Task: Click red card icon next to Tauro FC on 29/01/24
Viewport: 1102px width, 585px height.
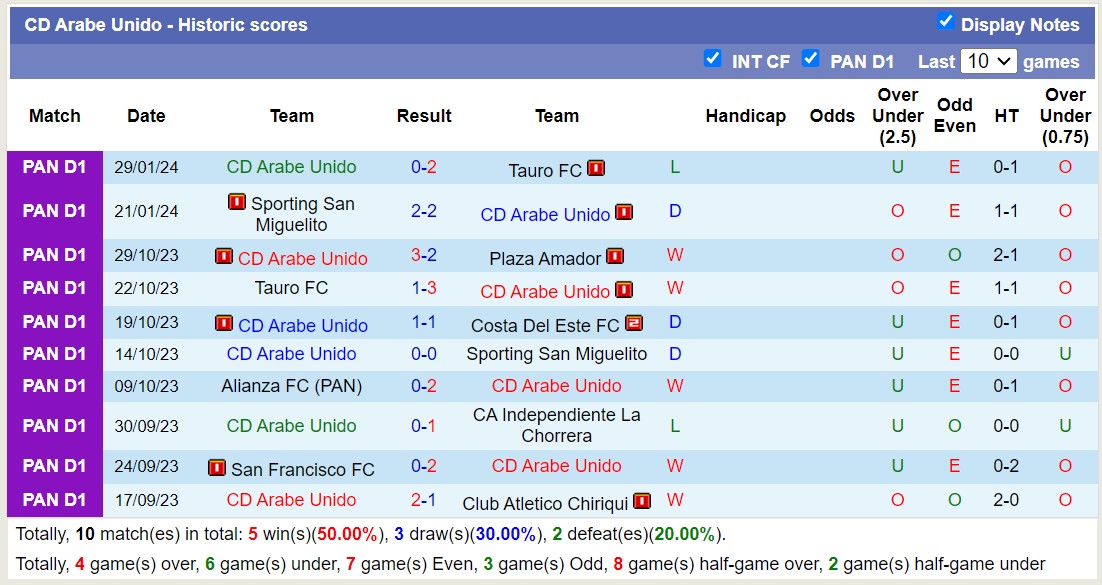Action: point(596,169)
